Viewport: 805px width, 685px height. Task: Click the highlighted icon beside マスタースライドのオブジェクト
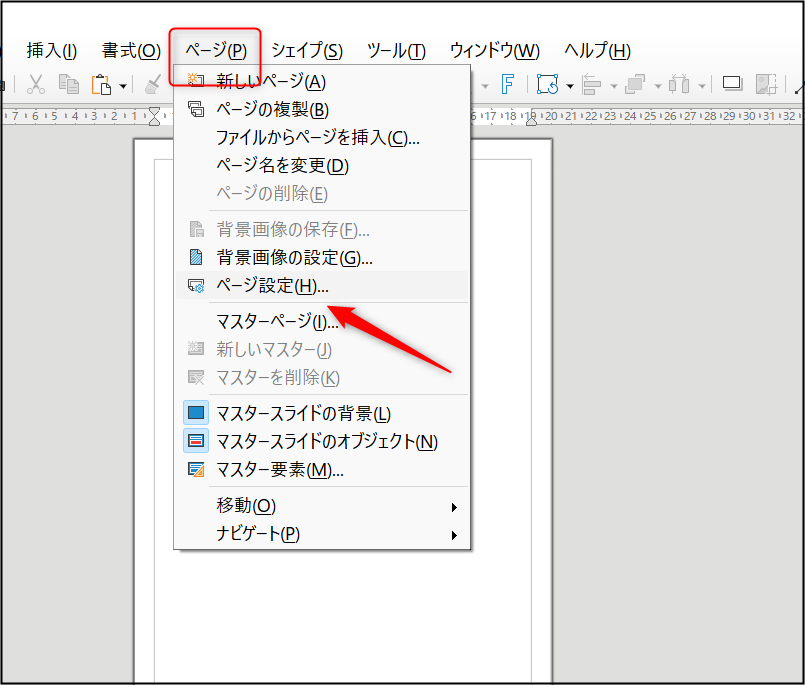196,441
